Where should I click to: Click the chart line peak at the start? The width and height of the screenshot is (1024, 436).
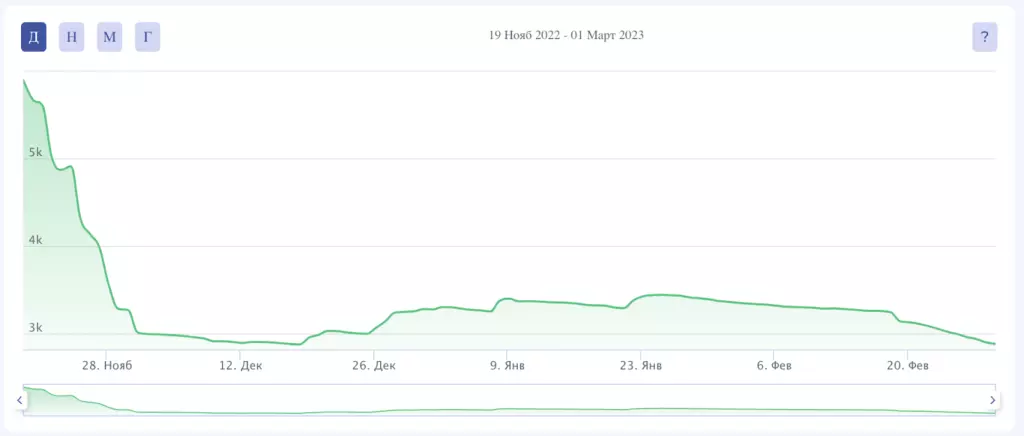[24, 80]
